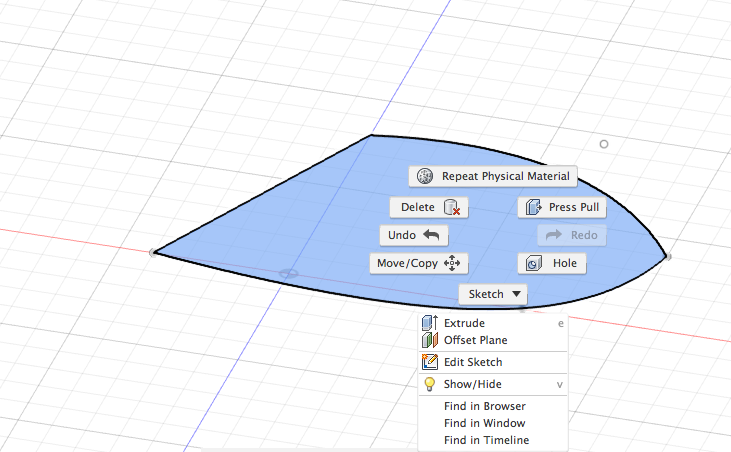The image size is (731, 452).
Task: Click Repeat Physical Material button
Action: click(493, 176)
